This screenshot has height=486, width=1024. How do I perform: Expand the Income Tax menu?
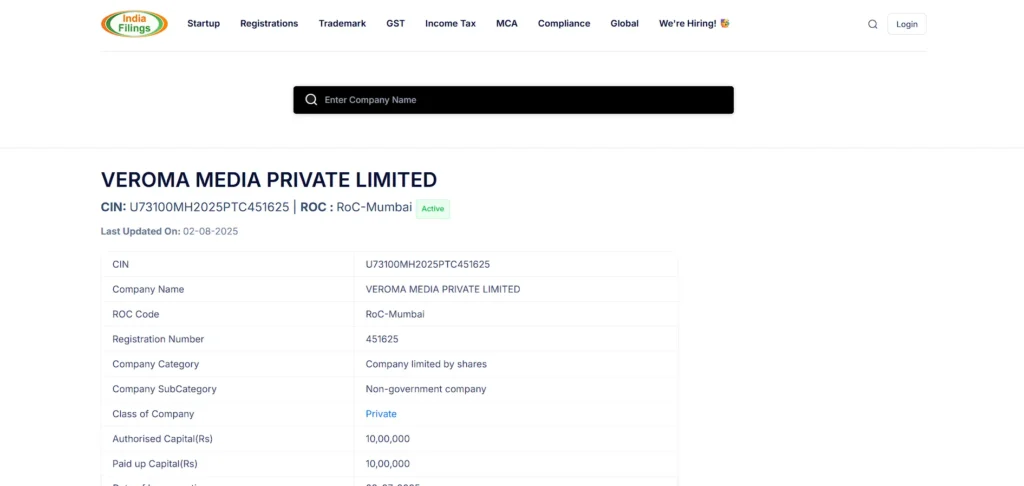[450, 24]
